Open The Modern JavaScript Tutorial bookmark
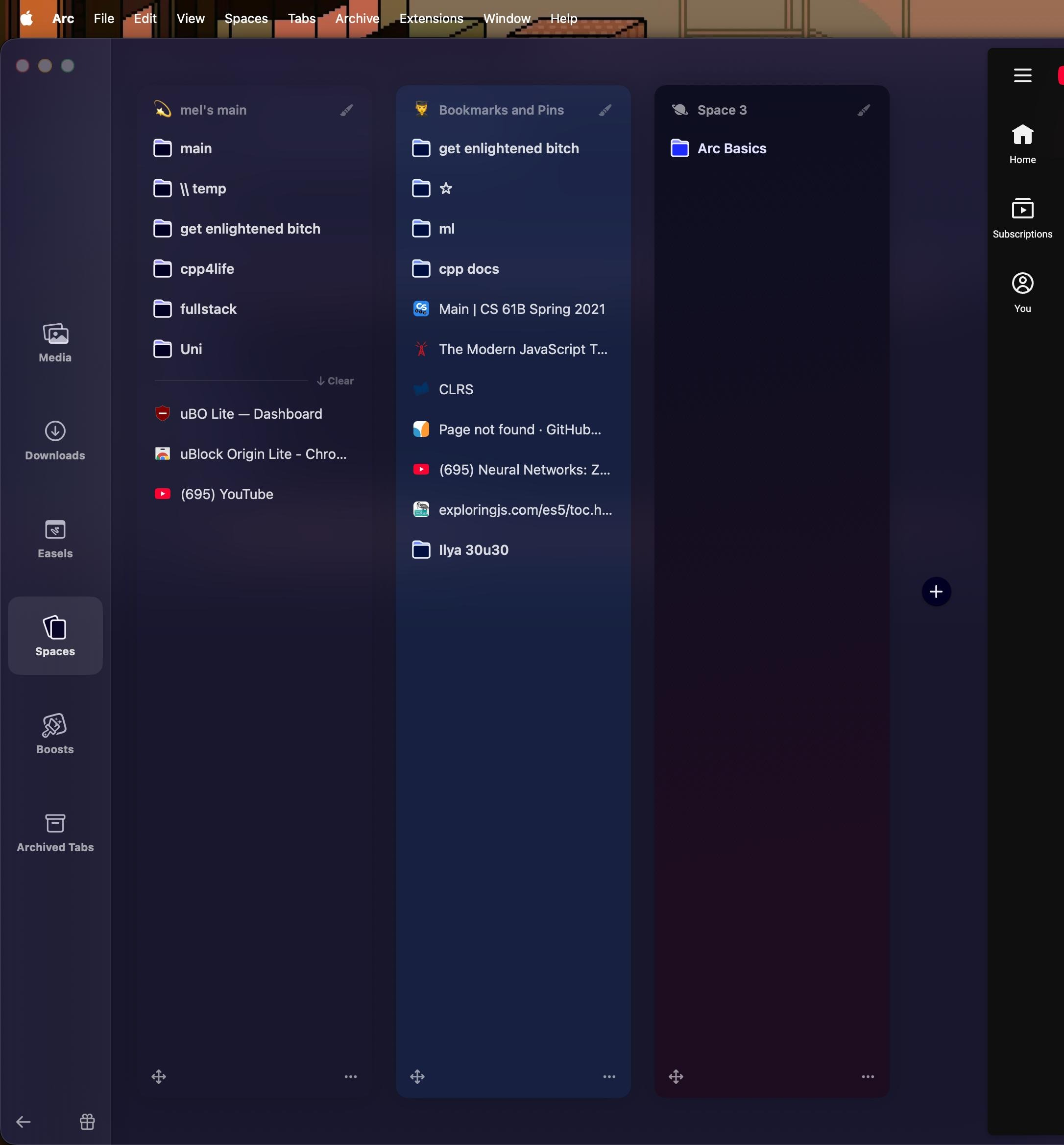This screenshot has width=1064, height=1145. click(x=512, y=350)
